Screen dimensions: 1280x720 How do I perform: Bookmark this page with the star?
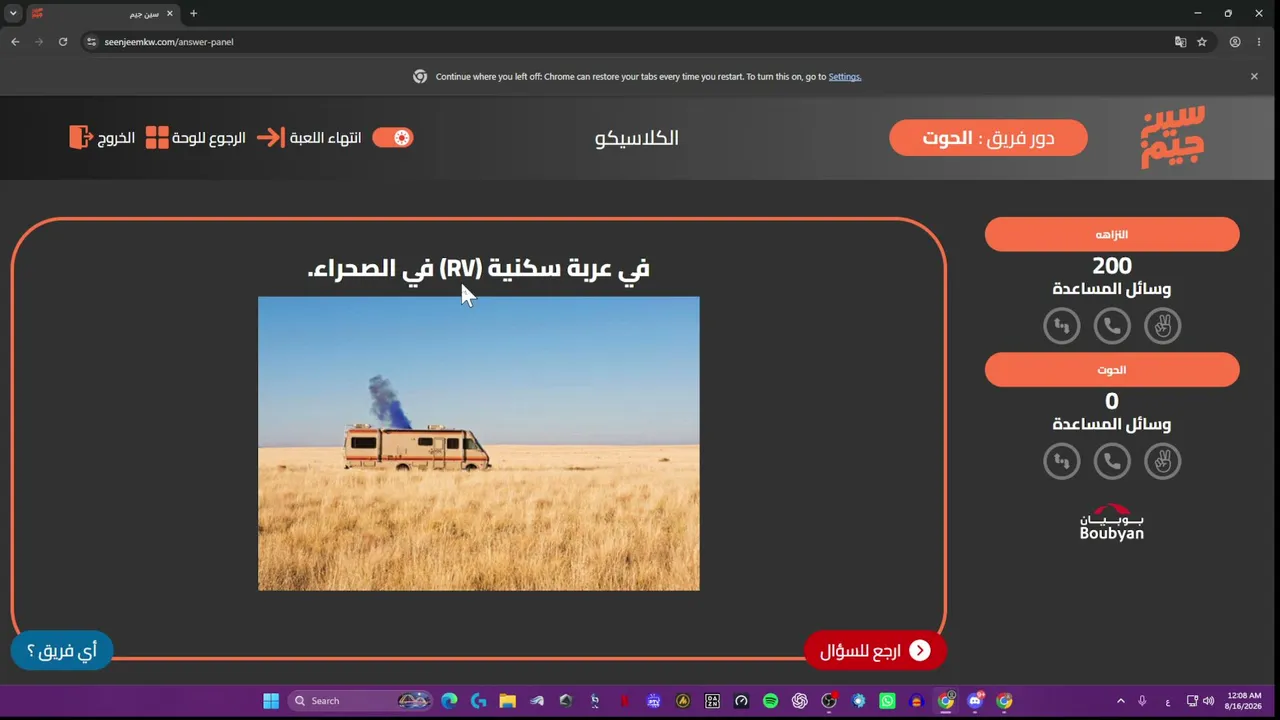[x=1202, y=42]
